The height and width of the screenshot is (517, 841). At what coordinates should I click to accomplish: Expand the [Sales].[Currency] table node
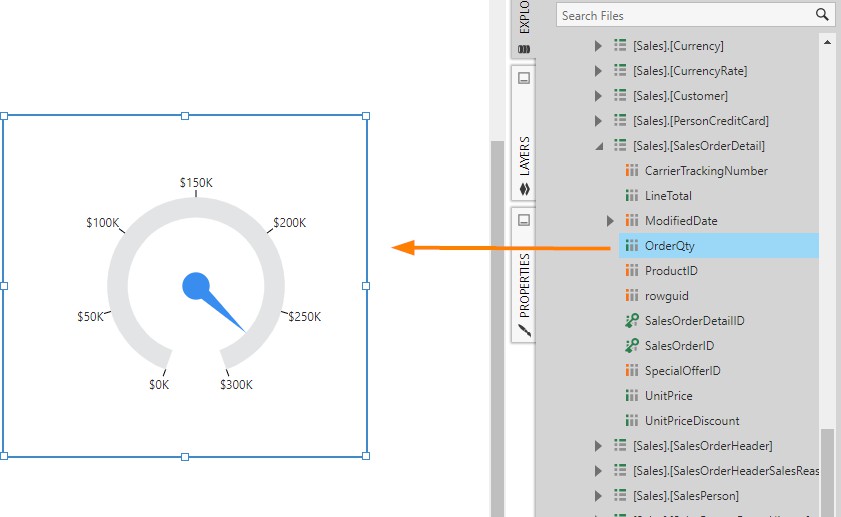point(599,46)
